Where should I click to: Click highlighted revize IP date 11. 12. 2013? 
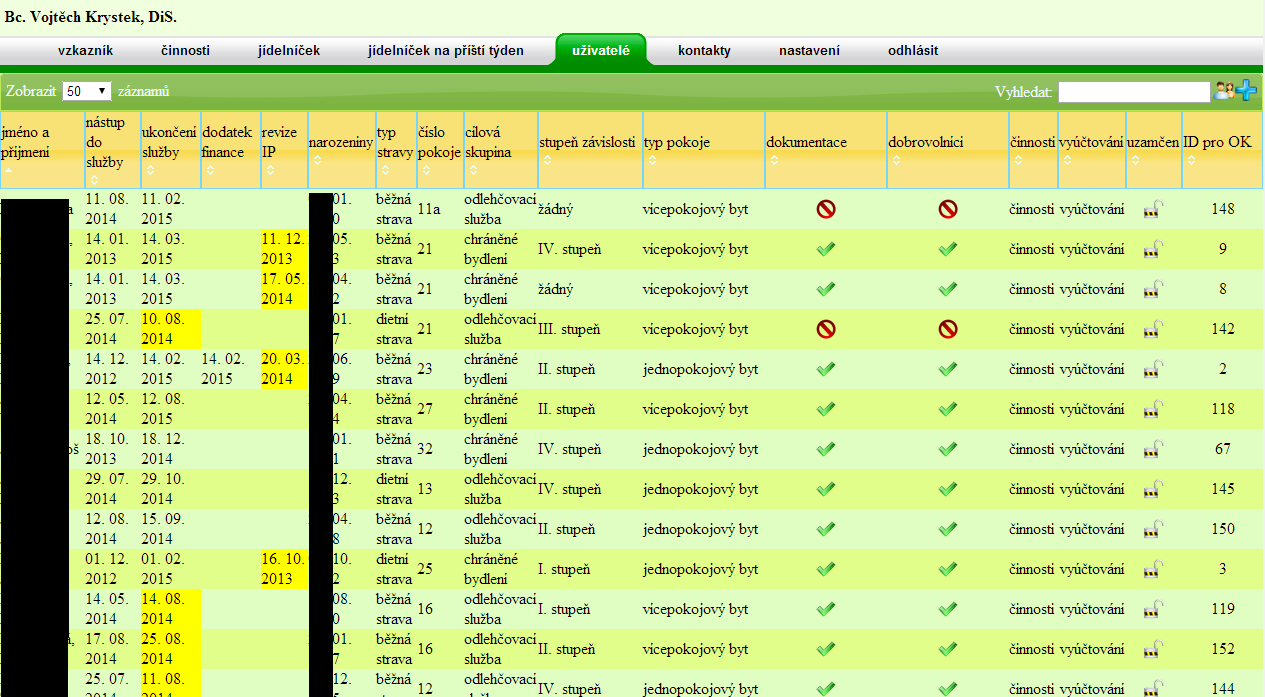tap(283, 249)
